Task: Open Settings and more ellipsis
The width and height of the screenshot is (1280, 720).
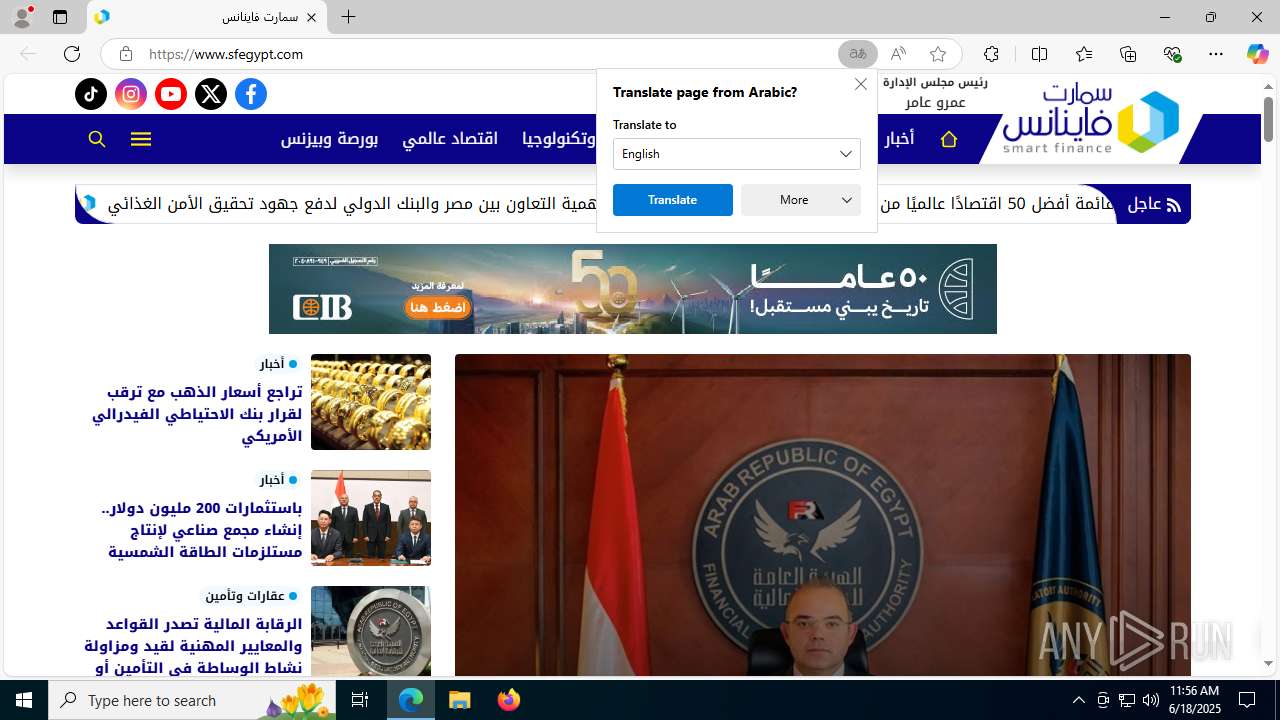Action: pyautogui.click(x=1216, y=54)
